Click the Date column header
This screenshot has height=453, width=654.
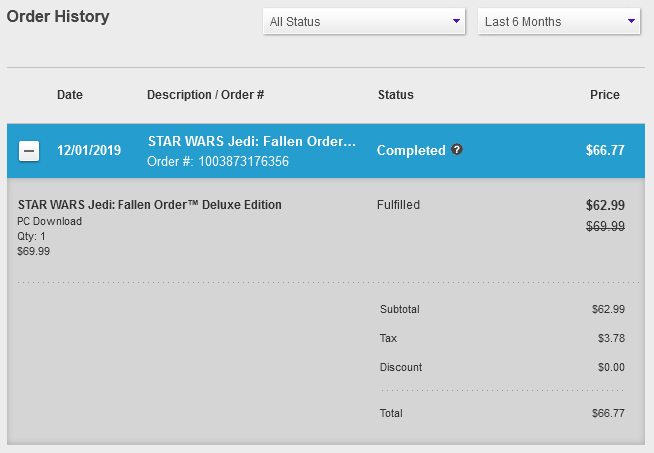point(70,95)
